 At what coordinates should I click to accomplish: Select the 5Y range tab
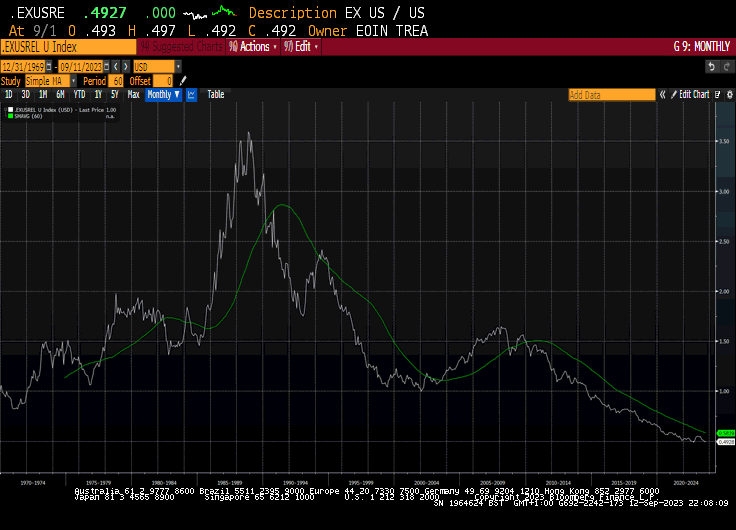point(115,95)
